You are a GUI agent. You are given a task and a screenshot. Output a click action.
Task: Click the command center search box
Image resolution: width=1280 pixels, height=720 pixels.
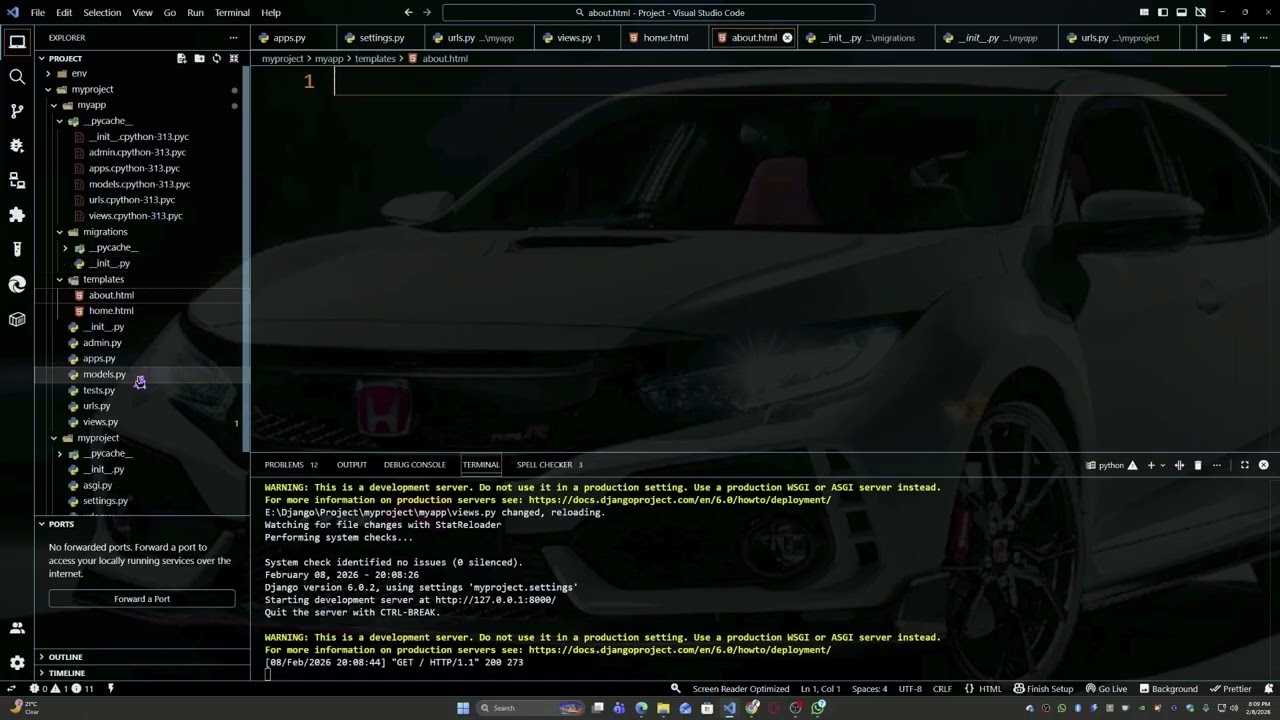[659, 12]
